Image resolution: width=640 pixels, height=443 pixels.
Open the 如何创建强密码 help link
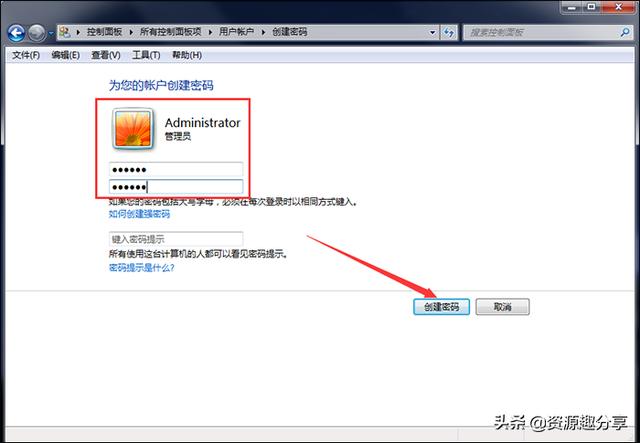click(x=139, y=214)
